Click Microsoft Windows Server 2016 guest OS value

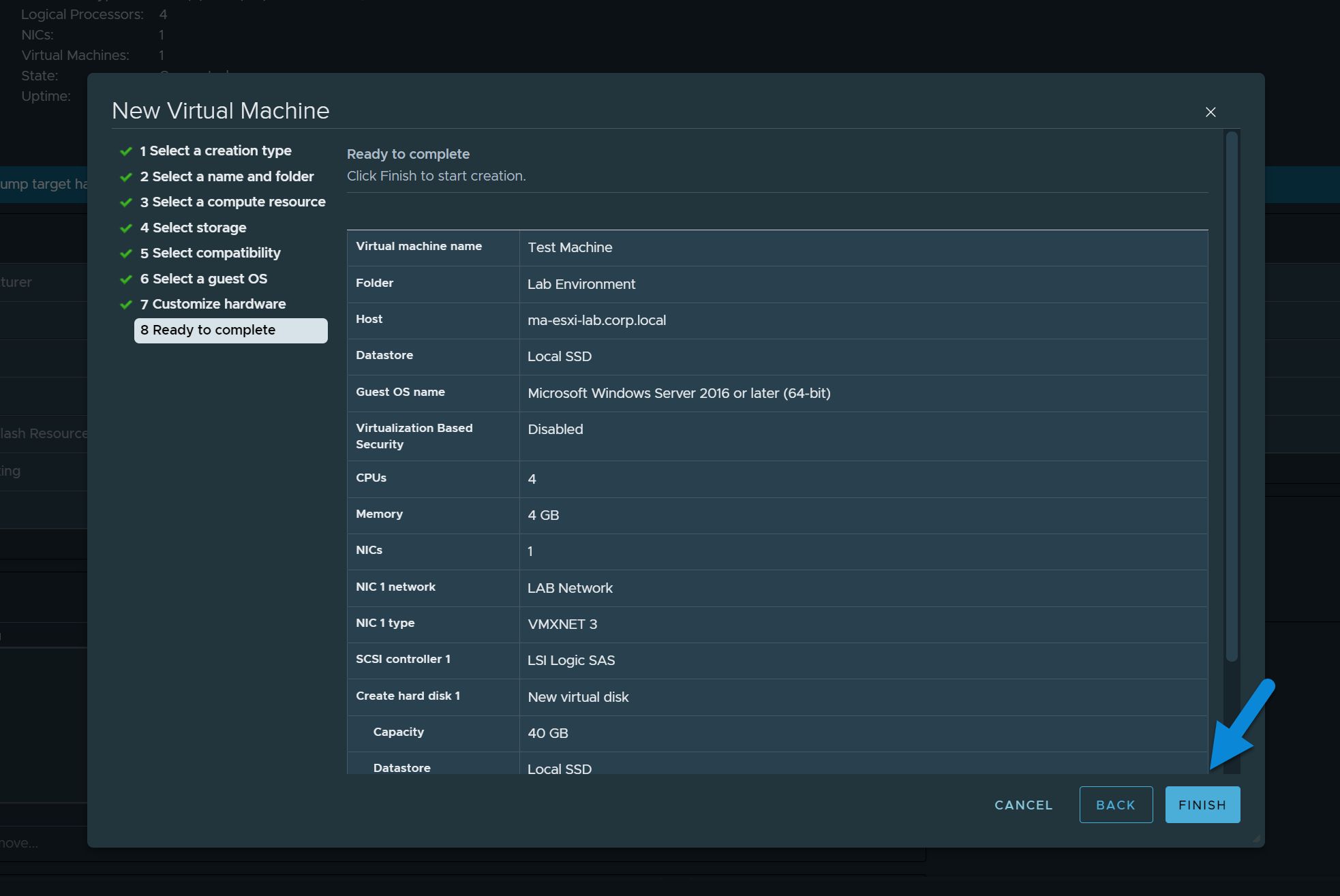point(679,393)
